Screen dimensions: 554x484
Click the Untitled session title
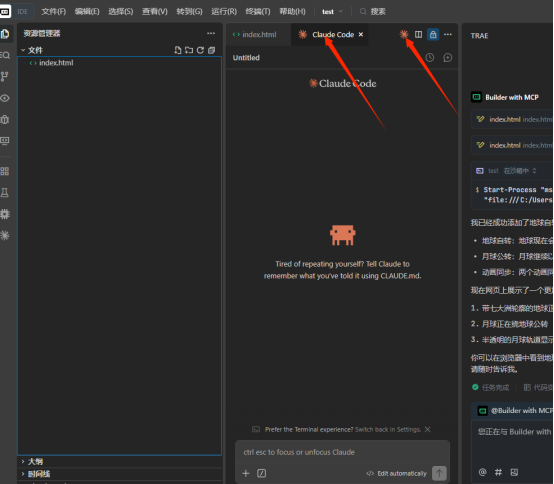[246, 58]
